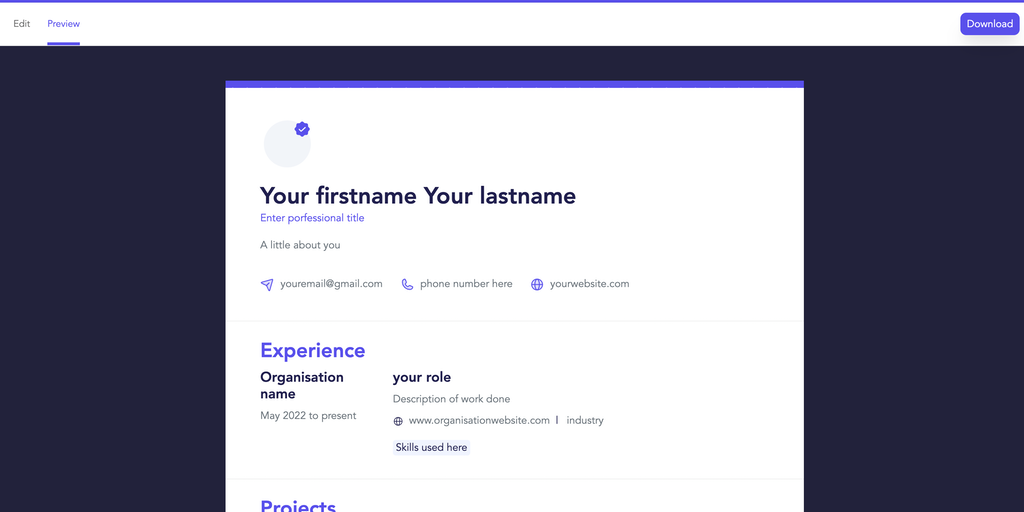The image size is (1024, 512).
Task: Open the yourwebsite.com link
Action: coord(589,284)
